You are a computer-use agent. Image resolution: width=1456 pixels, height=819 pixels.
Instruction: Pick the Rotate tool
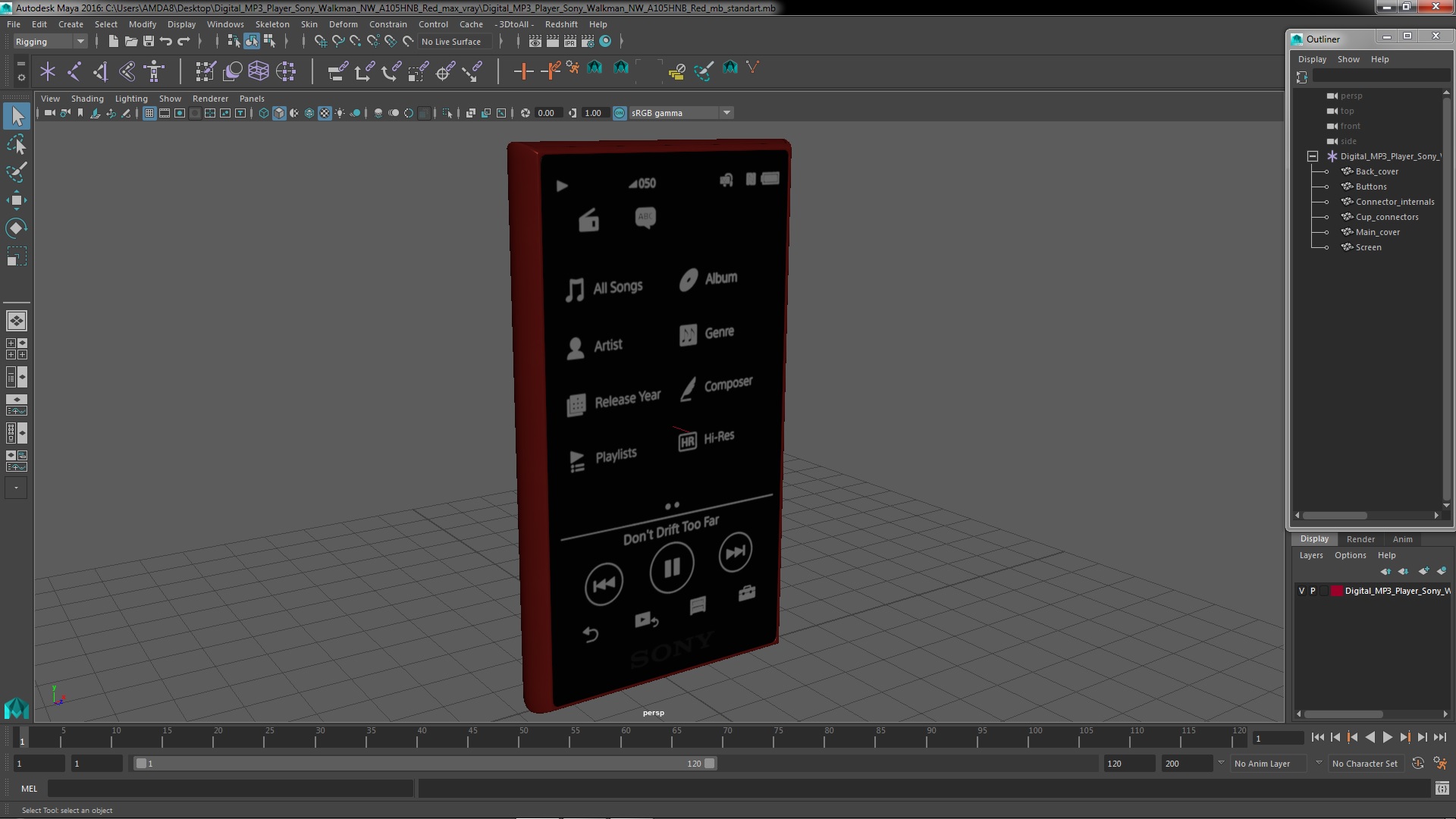coord(16,228)
